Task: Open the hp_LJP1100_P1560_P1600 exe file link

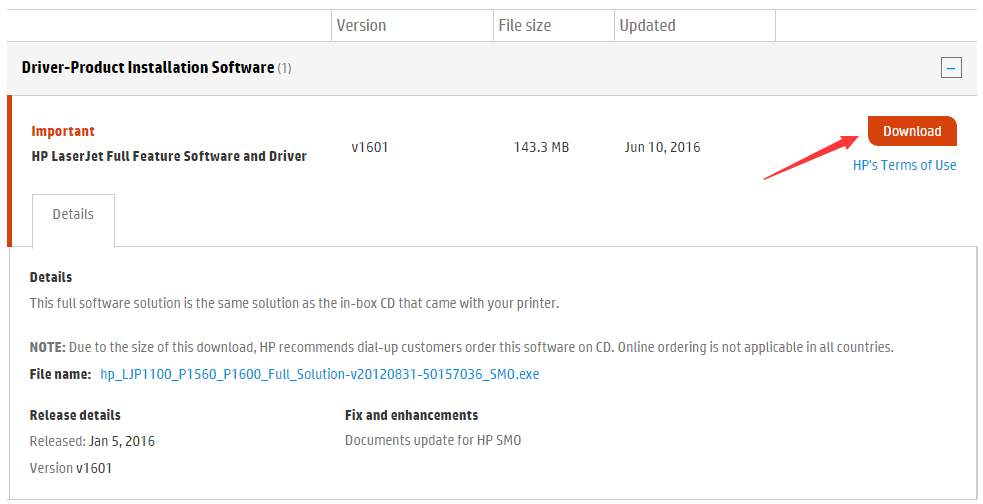Action: point(320,374)
